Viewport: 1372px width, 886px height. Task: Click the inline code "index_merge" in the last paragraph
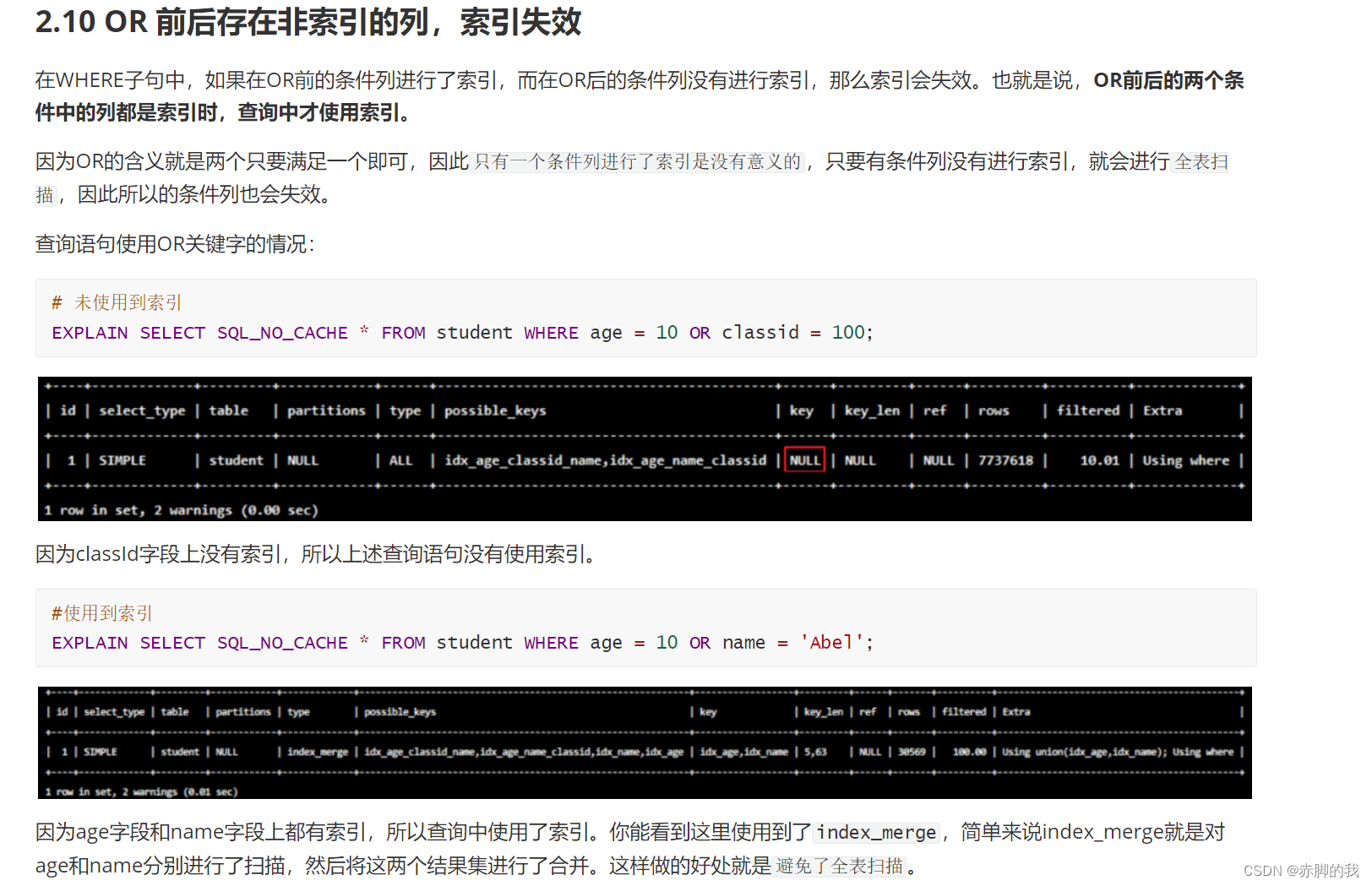point(876,833)
